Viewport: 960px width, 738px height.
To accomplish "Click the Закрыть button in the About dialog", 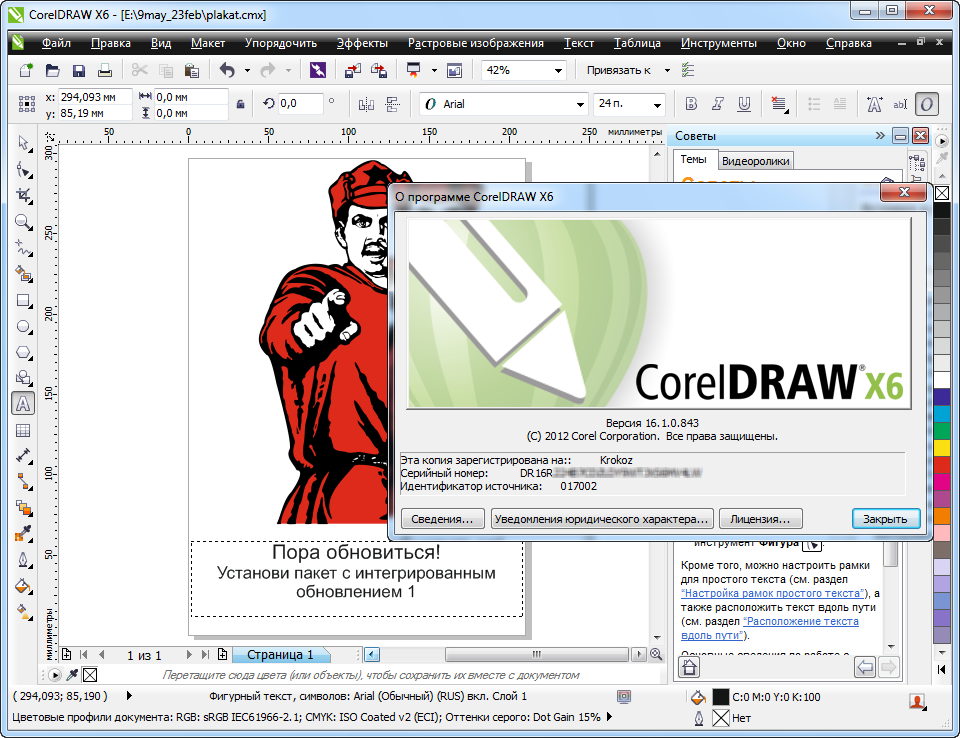I will tap(884, 519).
